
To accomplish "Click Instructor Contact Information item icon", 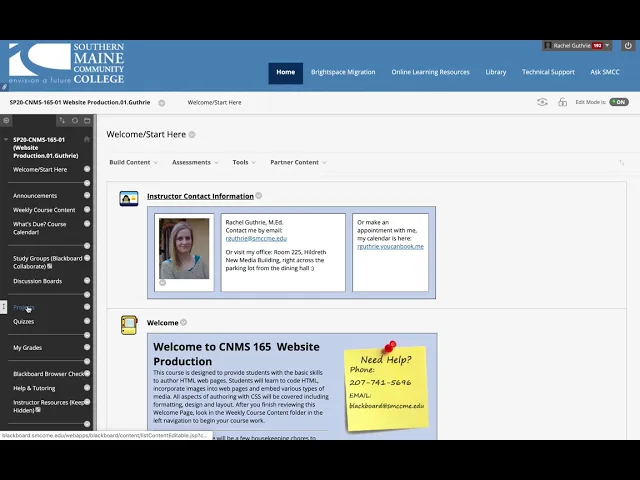I will click(129, 199).
